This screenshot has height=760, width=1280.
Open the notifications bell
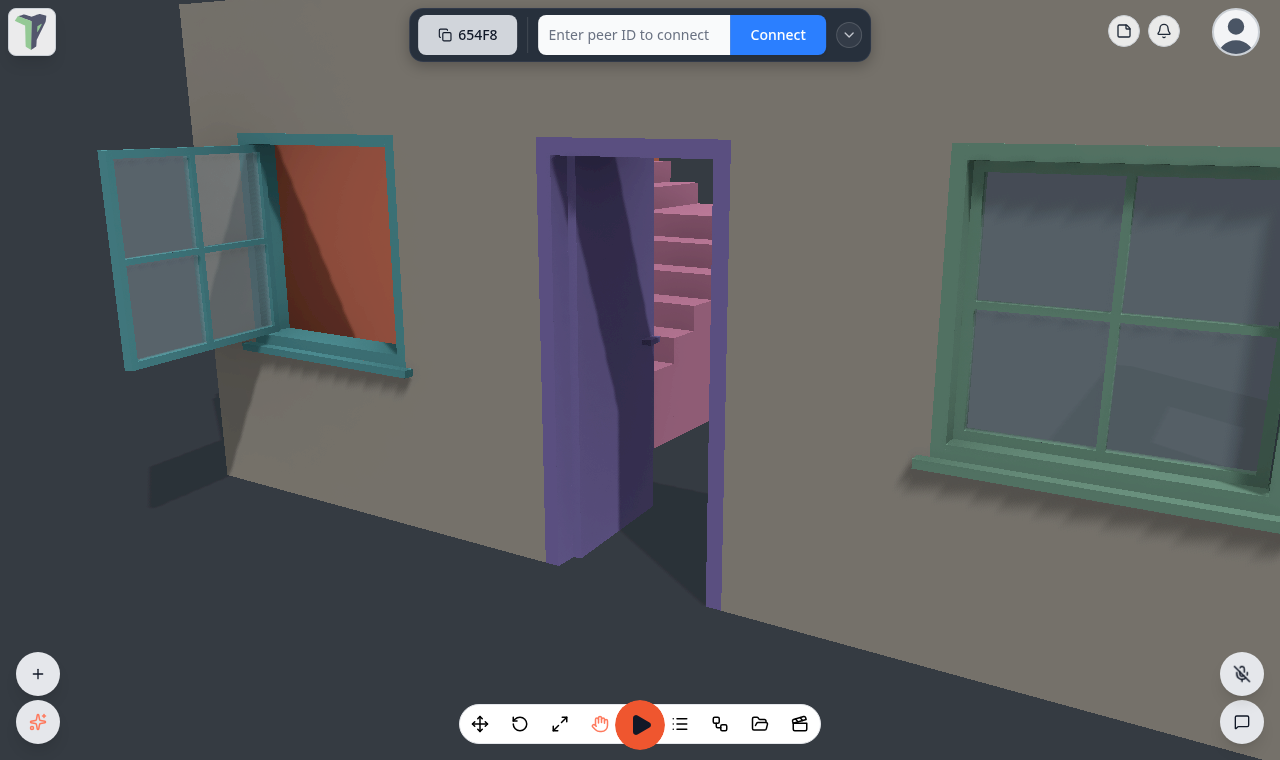coord(1164,31)
